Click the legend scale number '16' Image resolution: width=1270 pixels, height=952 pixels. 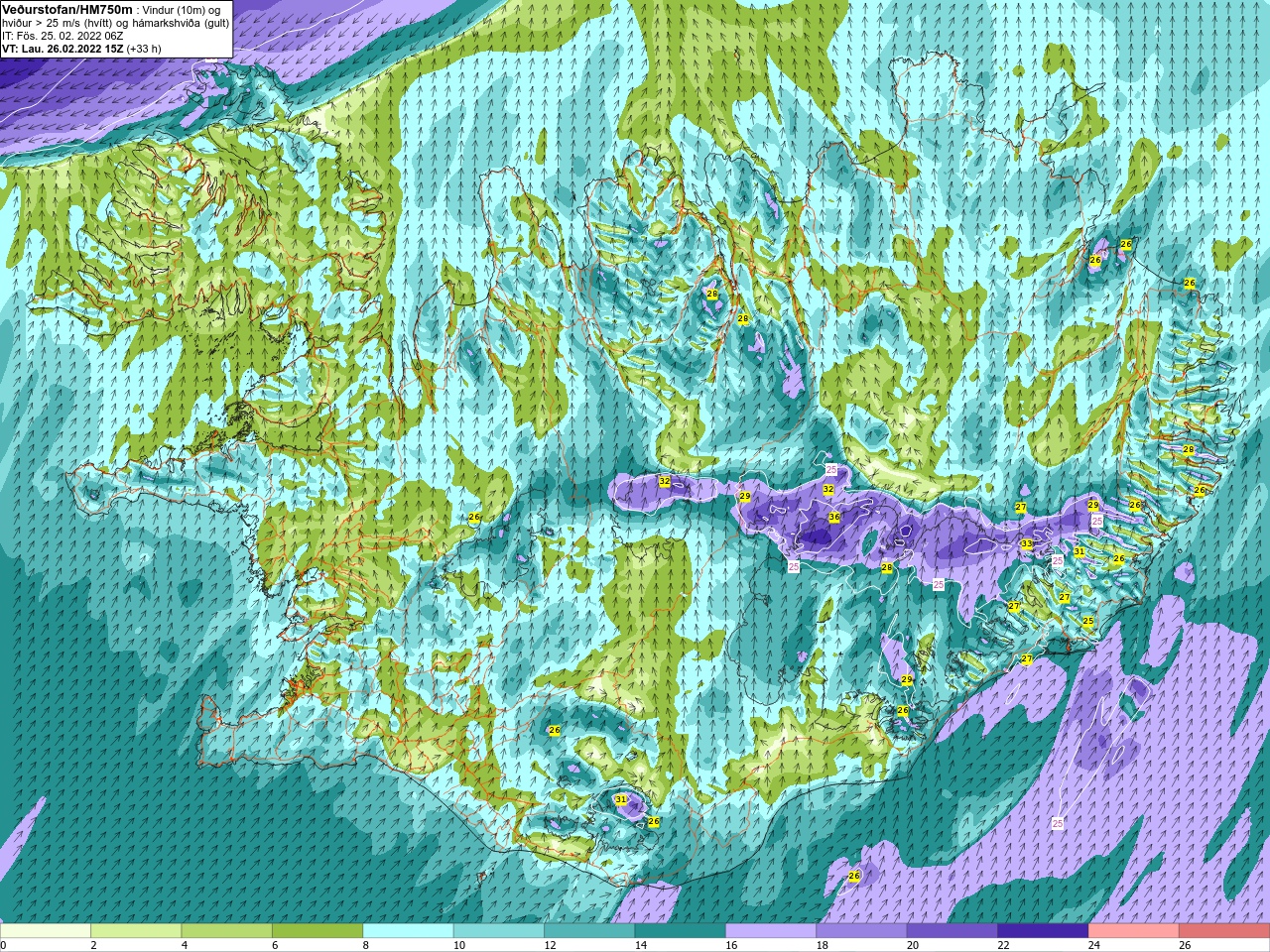(x=731, y=946)
